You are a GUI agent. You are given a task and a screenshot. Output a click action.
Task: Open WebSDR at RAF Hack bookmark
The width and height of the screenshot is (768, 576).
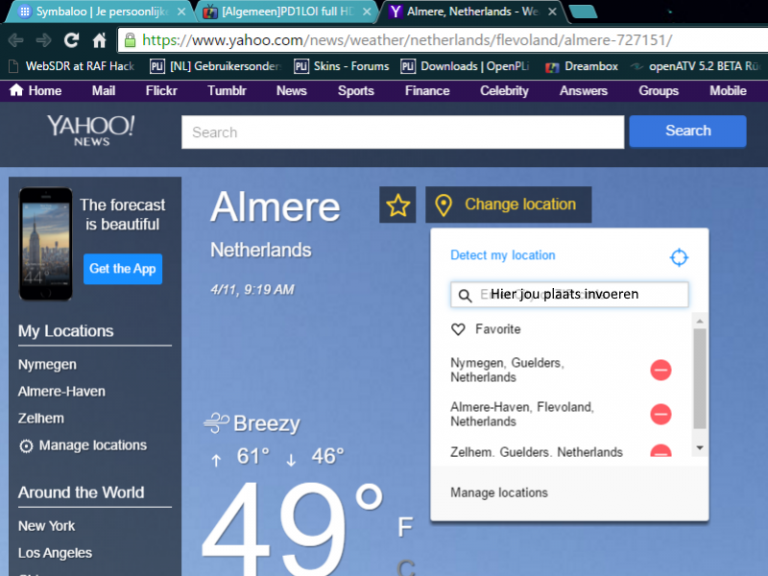[72, 66]
